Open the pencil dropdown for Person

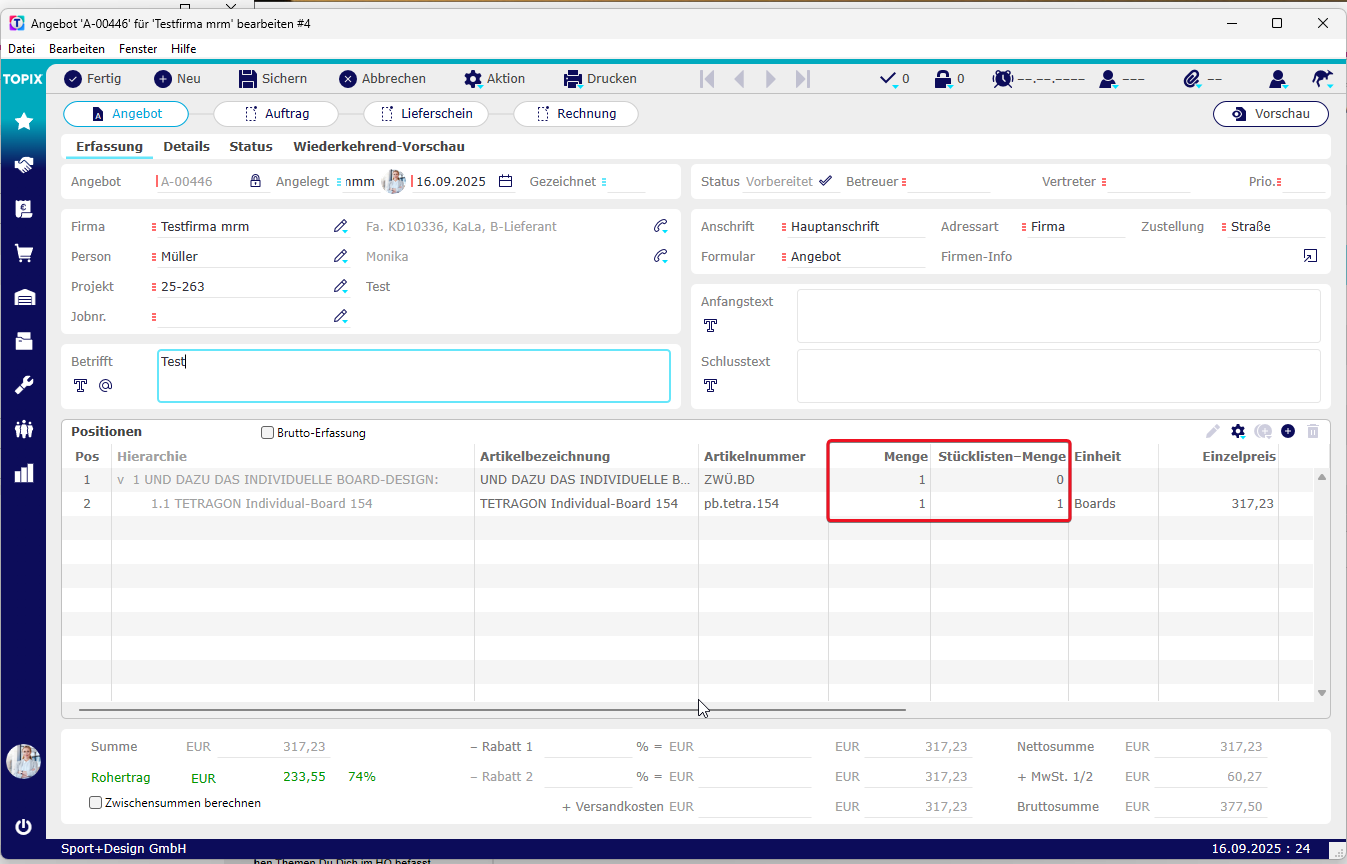pos(341,257)
